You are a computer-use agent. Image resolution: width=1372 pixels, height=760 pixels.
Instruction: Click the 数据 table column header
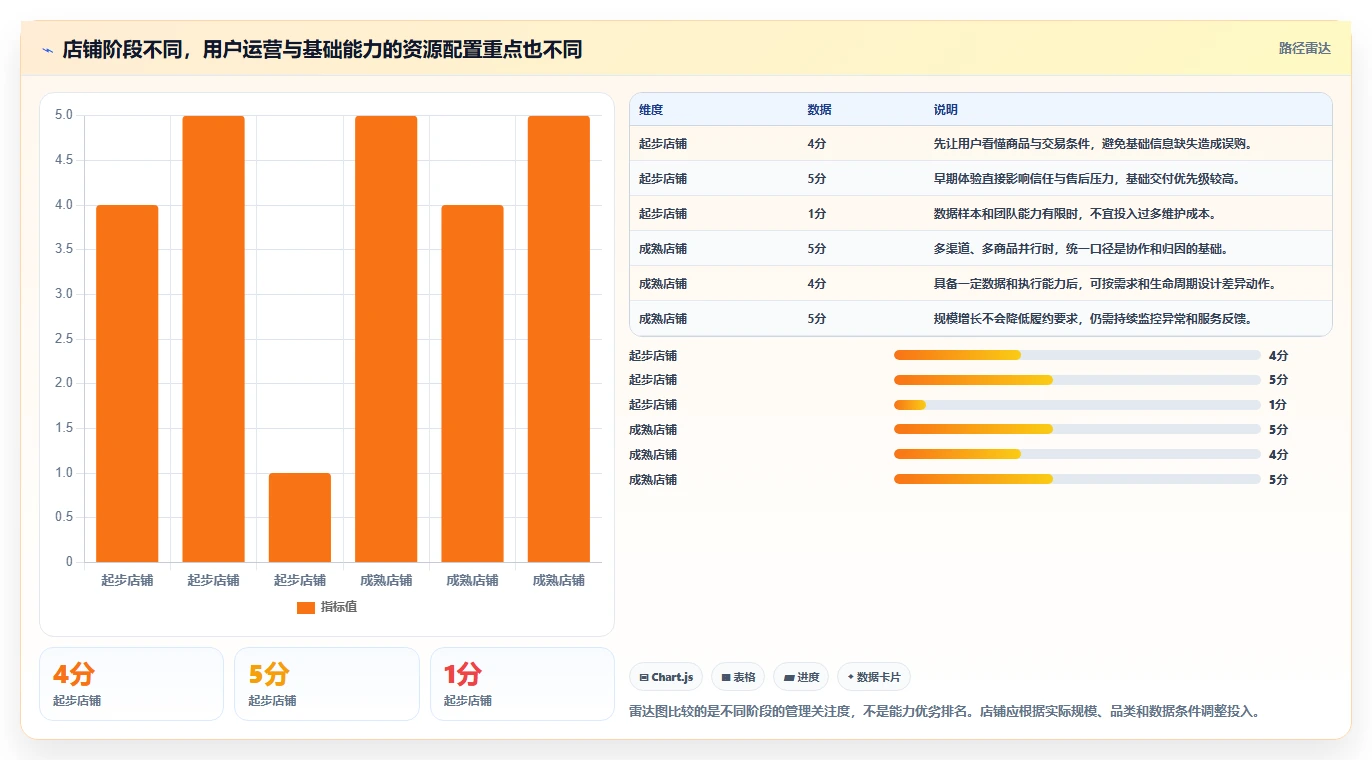pyautogui.click(x=819, y=110)
